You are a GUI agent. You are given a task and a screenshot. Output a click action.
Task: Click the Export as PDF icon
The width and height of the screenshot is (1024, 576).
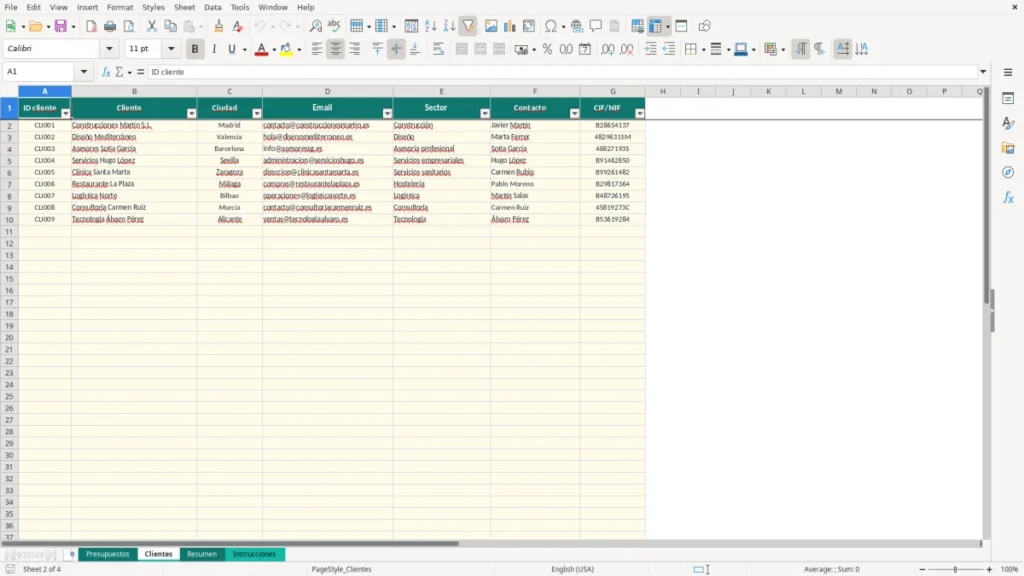coord(91,26)
